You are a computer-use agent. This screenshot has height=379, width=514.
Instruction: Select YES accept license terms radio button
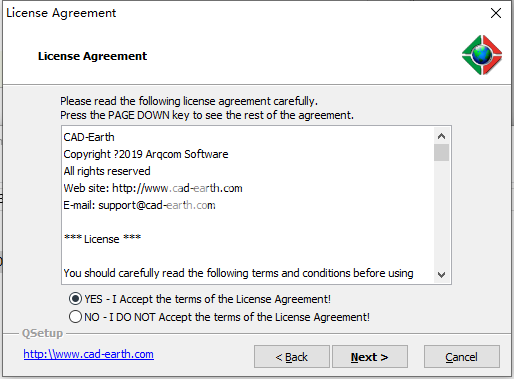pyautogui.click(x=75, y=299)
